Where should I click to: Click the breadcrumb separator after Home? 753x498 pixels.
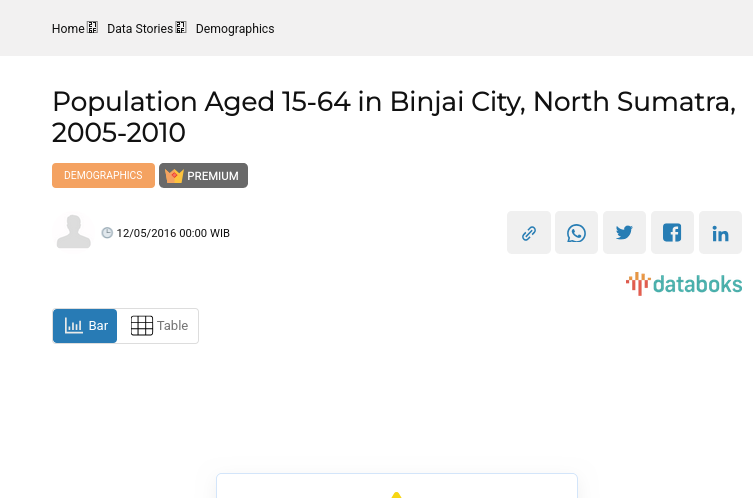[92, 28]
